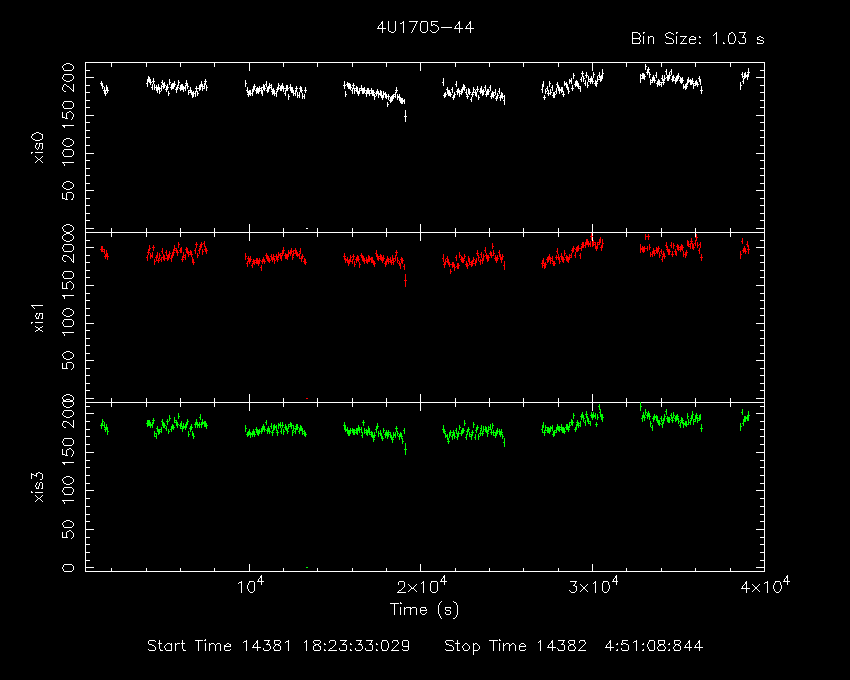
Task: Click the 150 tick label on xis3 axis
Action: [x=68, y=452]
